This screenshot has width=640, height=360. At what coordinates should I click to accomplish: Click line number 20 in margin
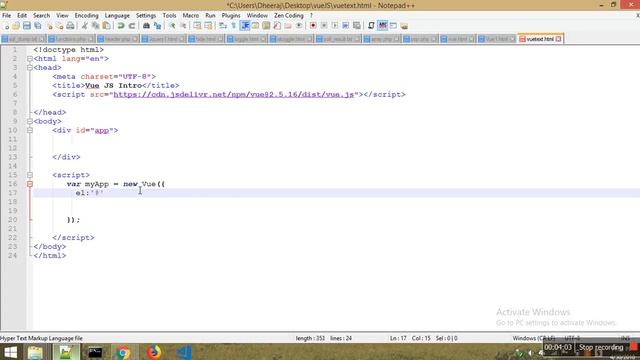click(x=13, y=220)
